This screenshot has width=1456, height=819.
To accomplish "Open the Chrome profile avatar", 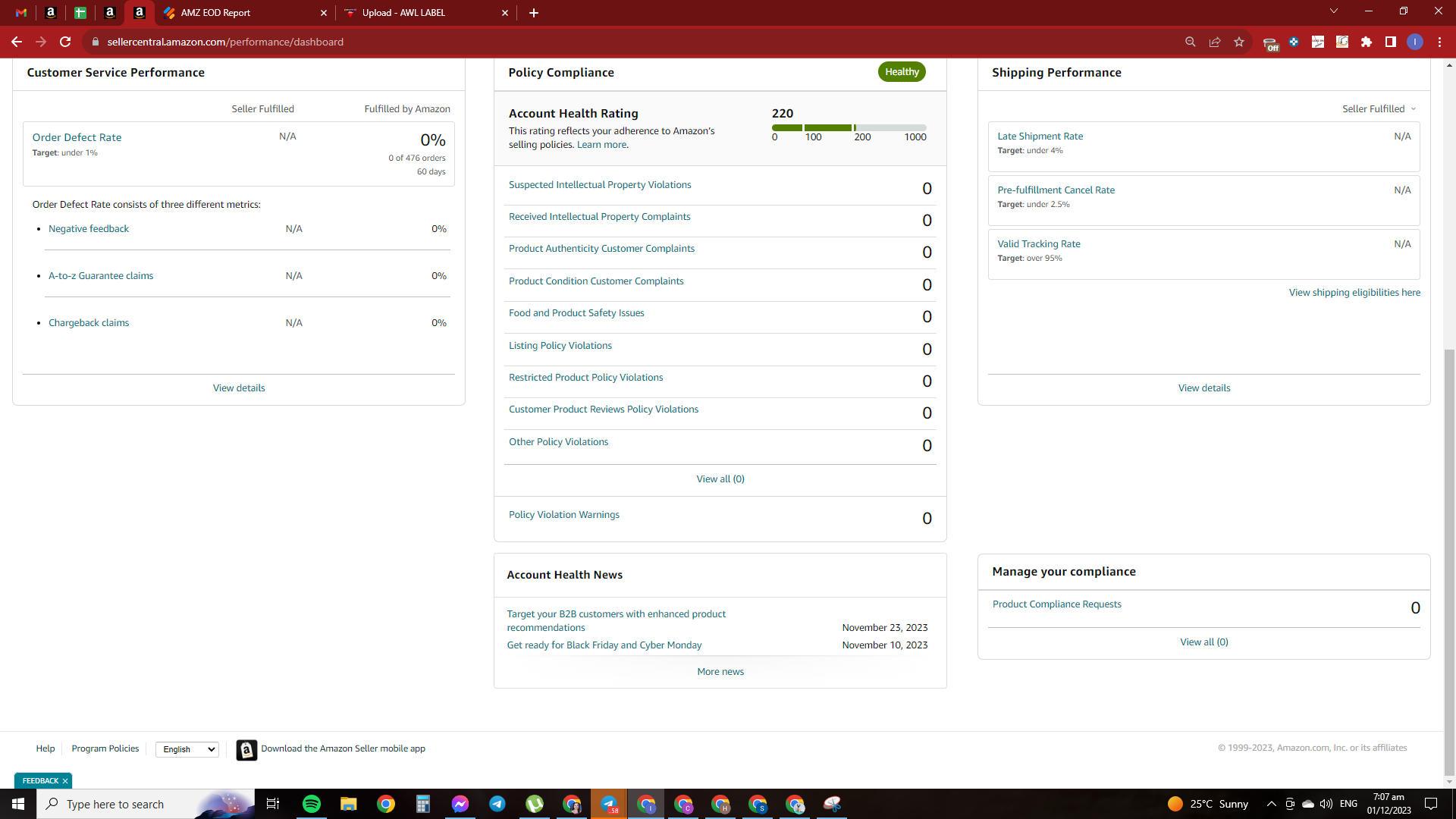I will pyautogui.click(x=1415, y=42).
